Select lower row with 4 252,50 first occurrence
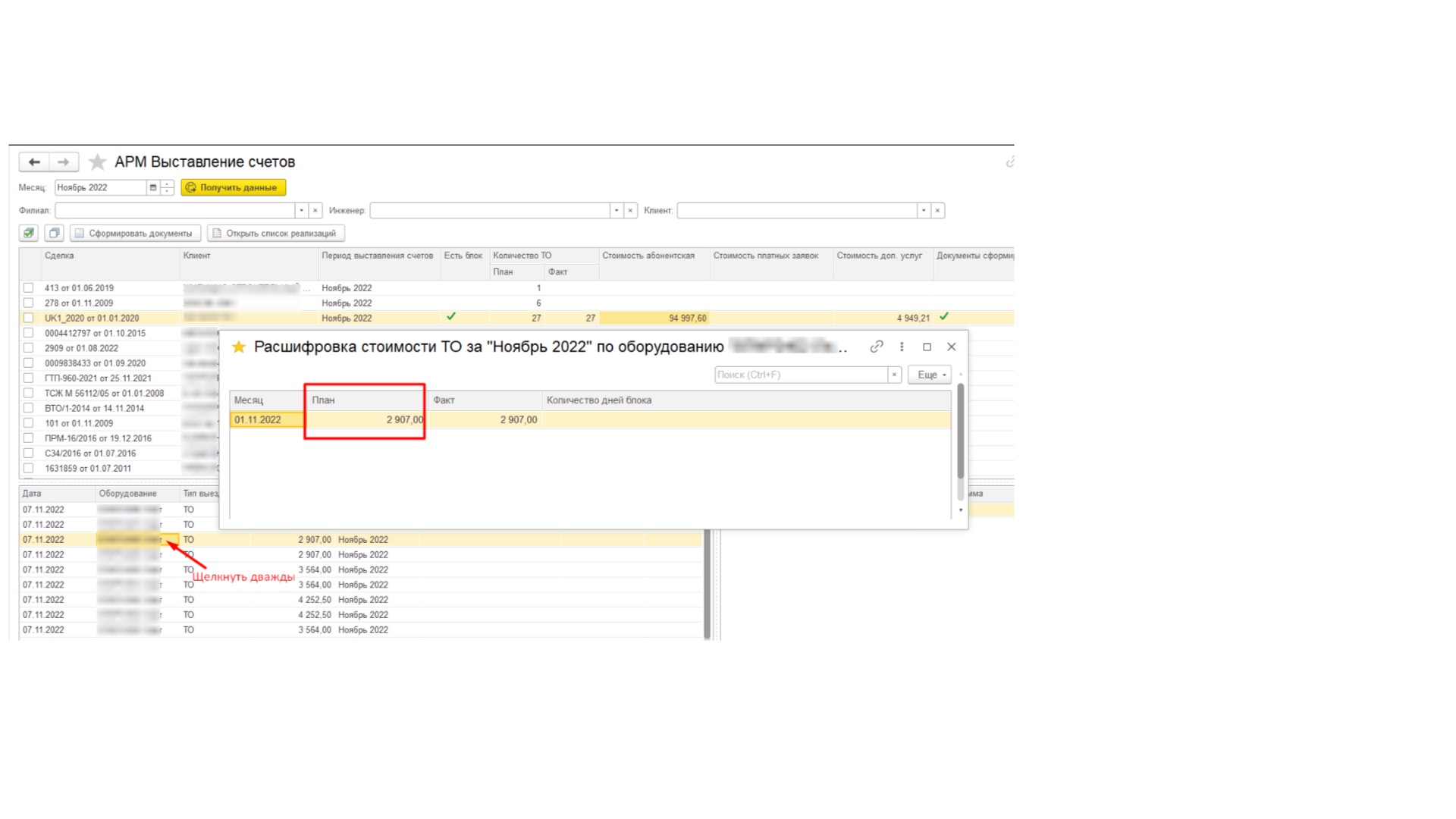The width and height of the screenshot is (1456, 819). point(362,600)
